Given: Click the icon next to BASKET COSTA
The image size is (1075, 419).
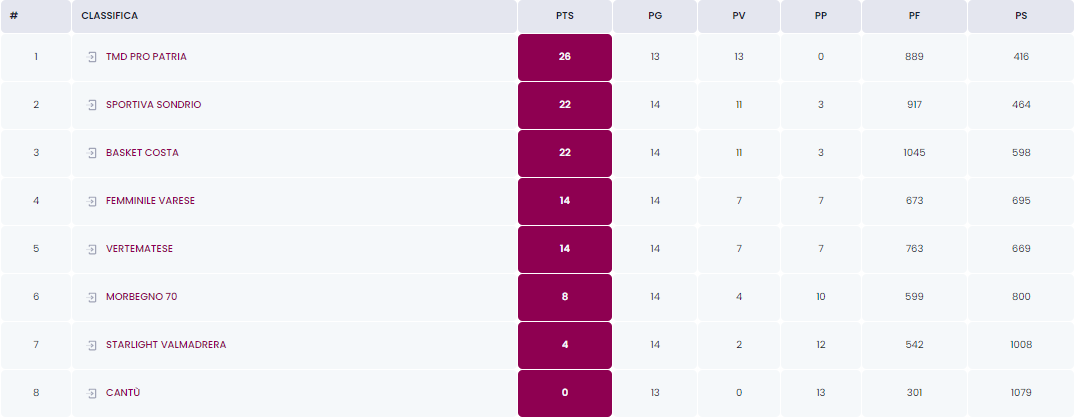Looking at the screenshot, I should click(x=92, y=153).
